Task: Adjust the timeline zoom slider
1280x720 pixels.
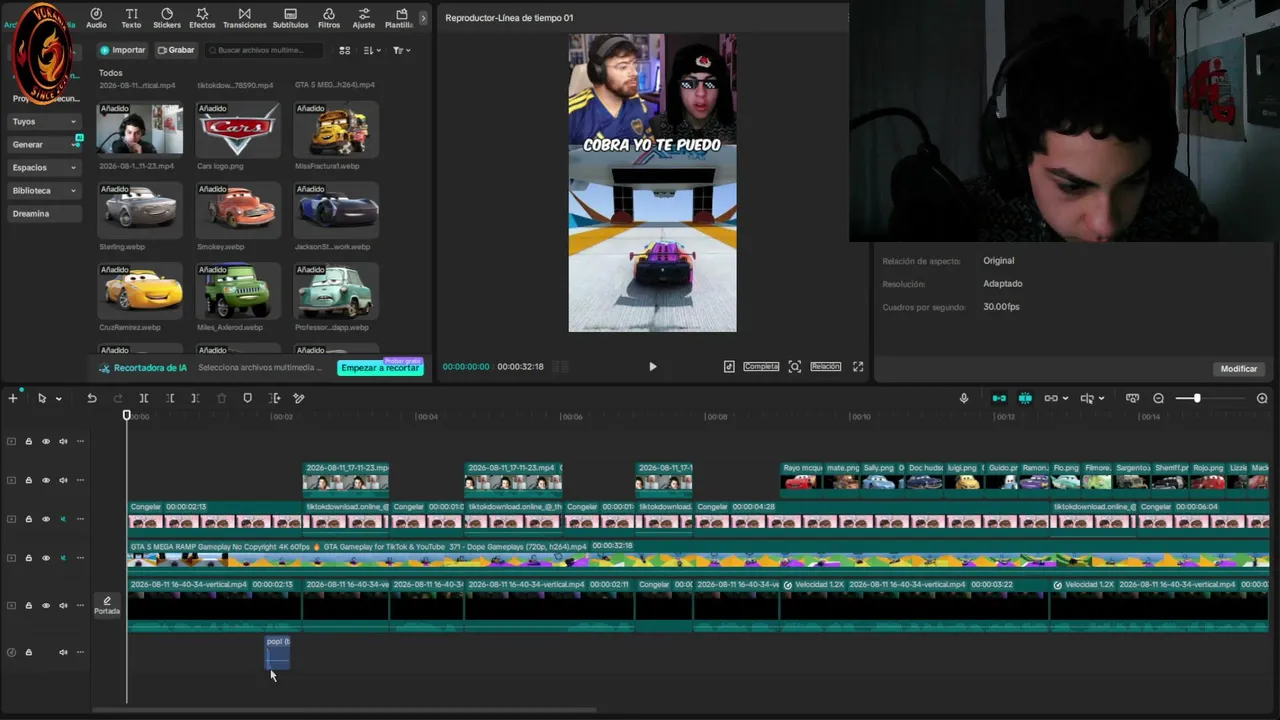Action: coord(1196,398)
